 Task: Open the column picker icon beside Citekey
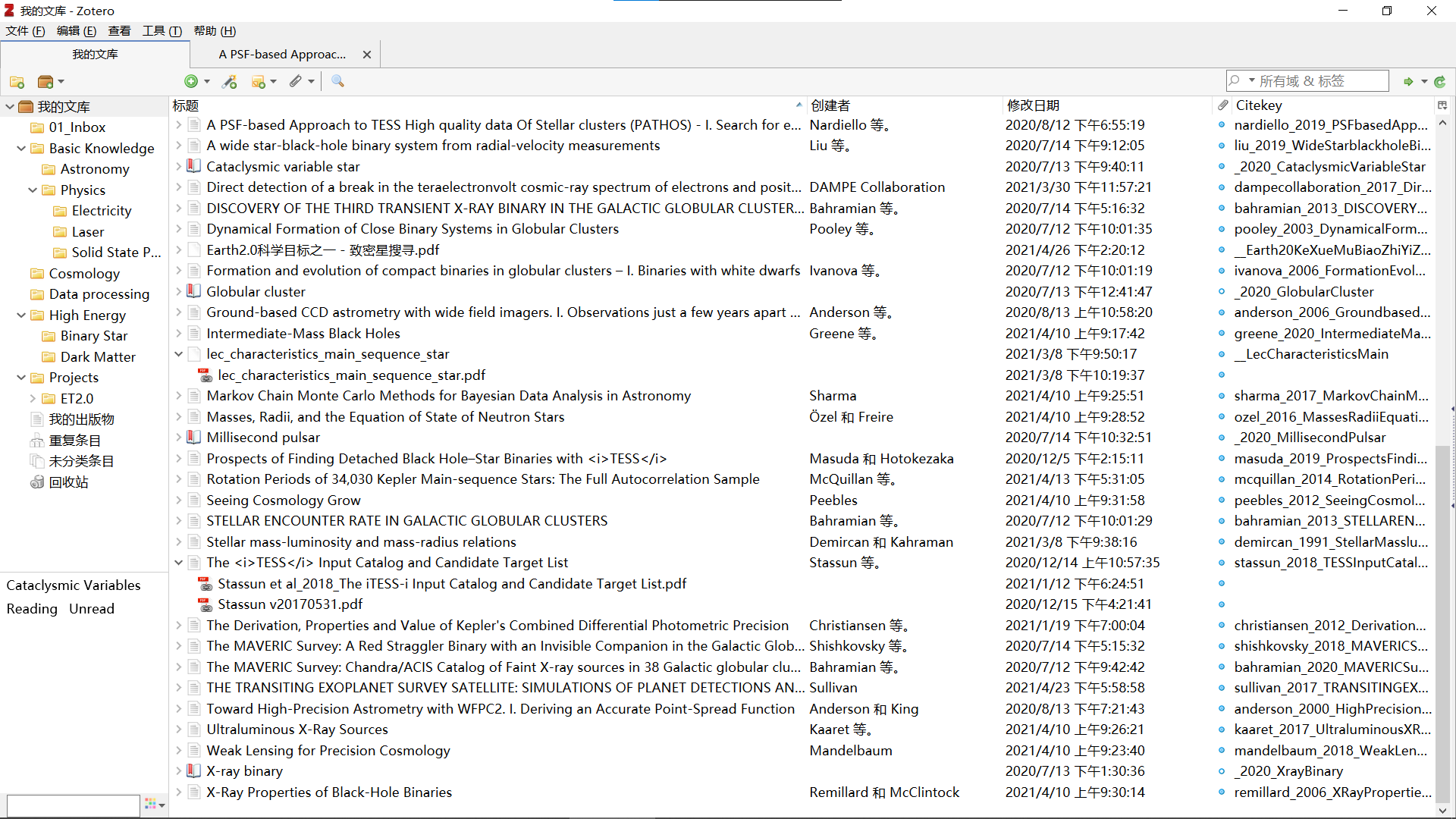[1442, 105]
